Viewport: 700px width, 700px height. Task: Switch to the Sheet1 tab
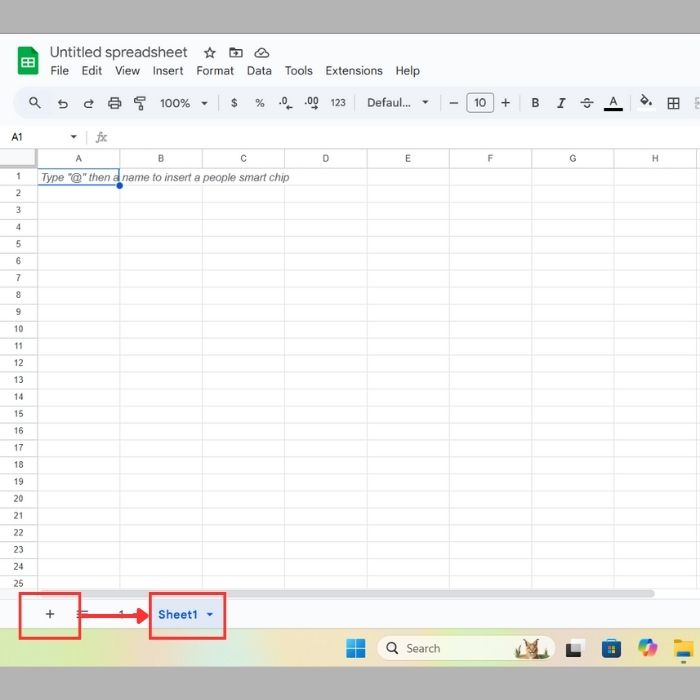[x=178, y=615]
